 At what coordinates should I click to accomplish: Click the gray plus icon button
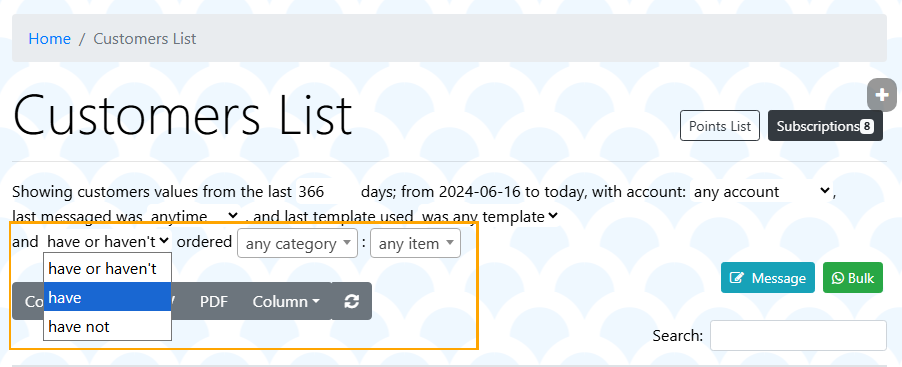[x=882, y=95]
